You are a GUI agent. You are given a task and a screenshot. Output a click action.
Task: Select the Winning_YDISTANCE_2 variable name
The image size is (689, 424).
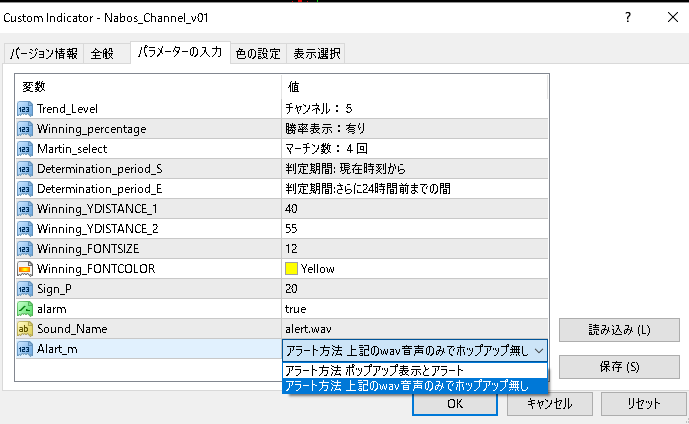pyautogui.click(x=98, y=229)
